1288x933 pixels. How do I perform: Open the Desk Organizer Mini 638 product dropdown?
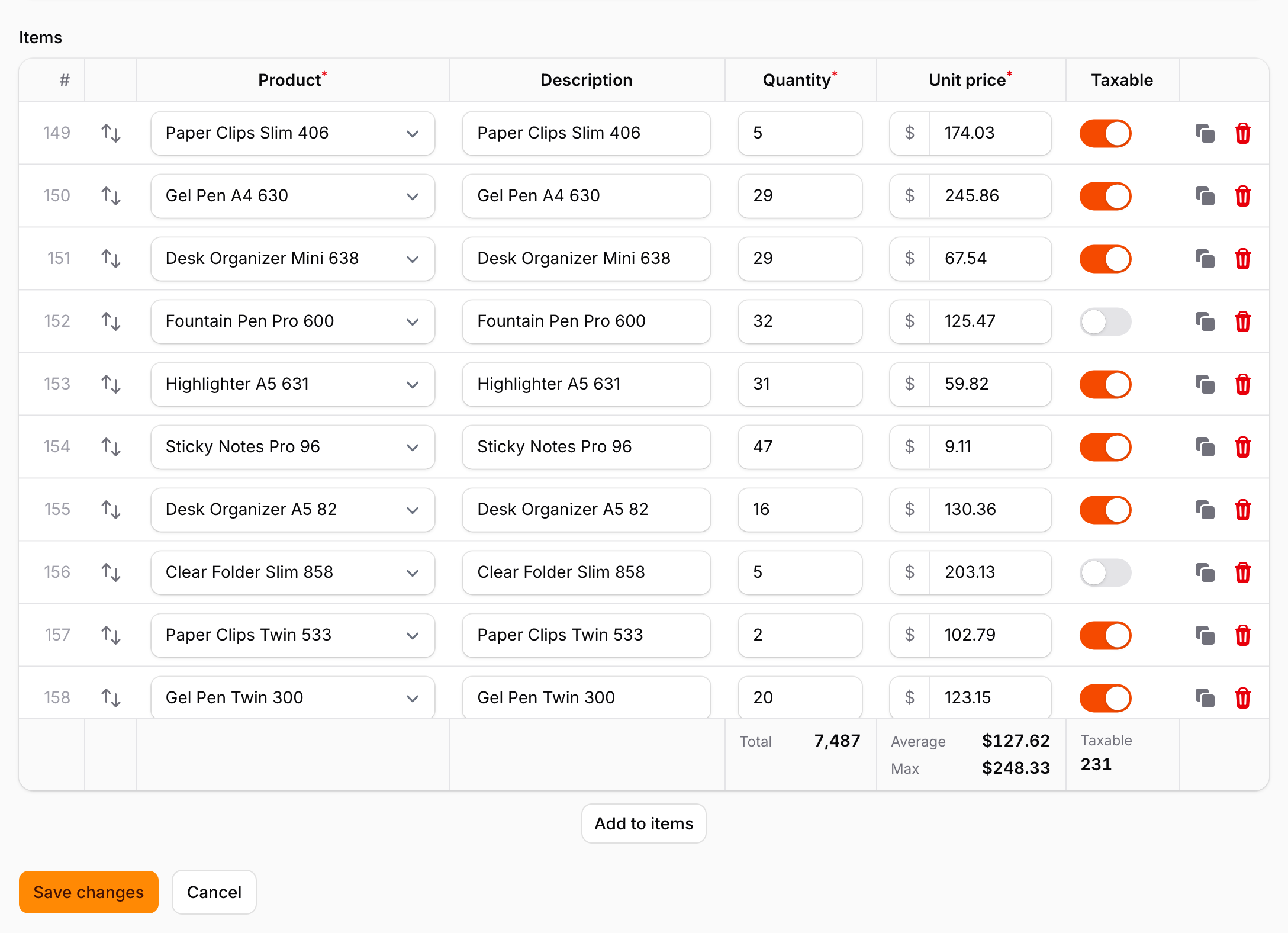point(292,259)
